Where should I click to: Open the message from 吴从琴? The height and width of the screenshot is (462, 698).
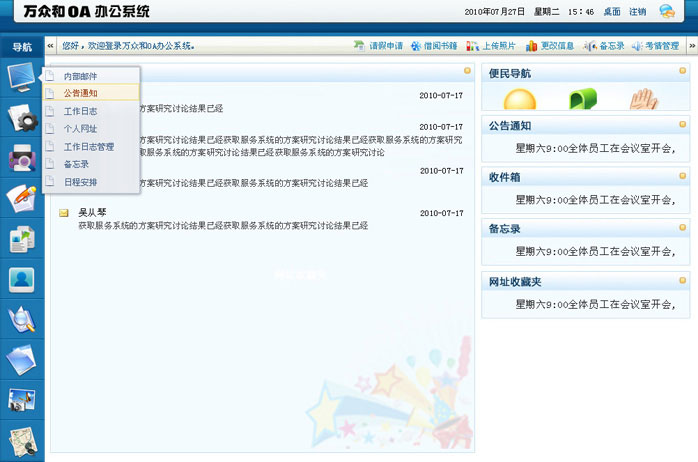[x=92, y=212]
